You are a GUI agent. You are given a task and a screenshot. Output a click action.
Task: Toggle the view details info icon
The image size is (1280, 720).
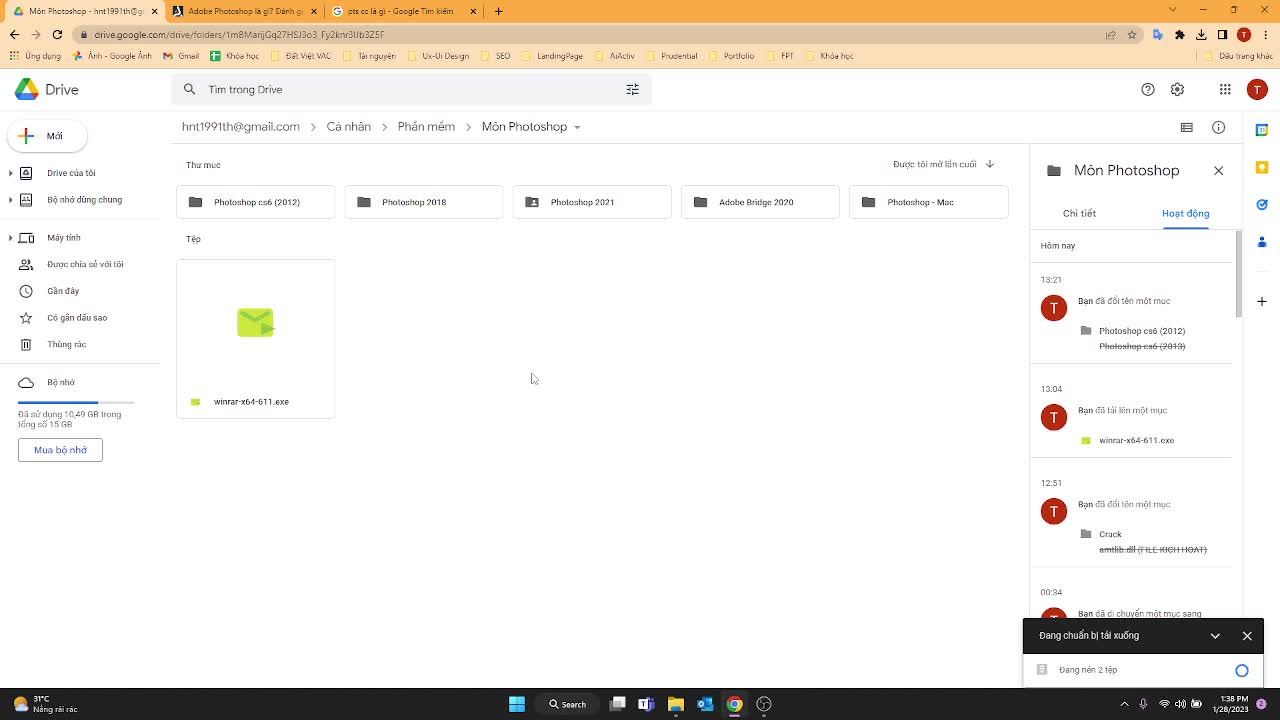(1218, 127)
